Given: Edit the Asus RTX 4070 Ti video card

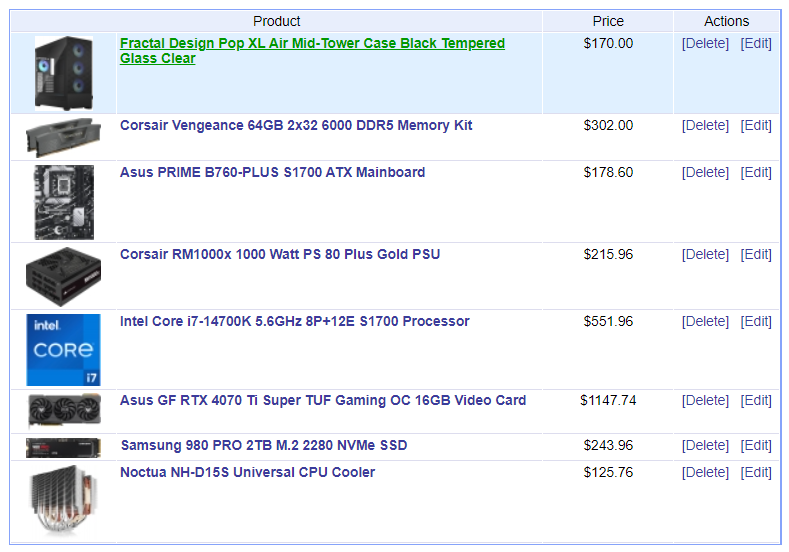Looking at the screenshot, I should pos(756,401).
